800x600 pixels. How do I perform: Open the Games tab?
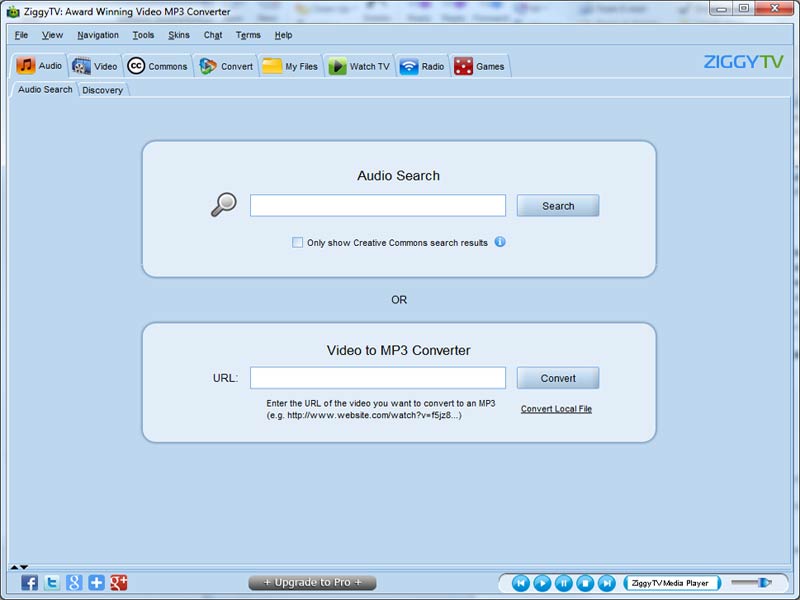[x=480, y=66]
